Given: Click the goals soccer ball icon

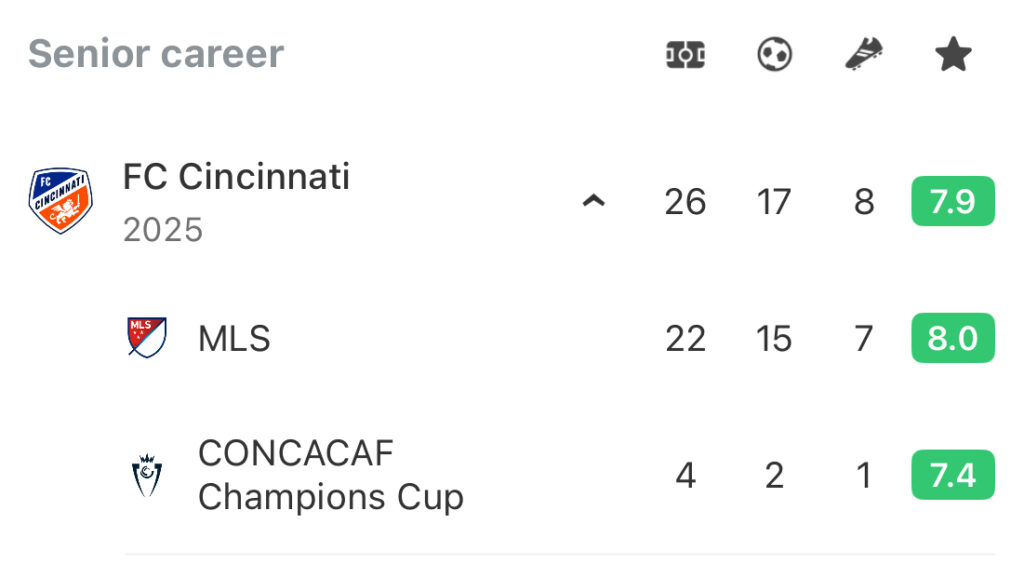Looking at the screenshot, I should coord(775,54).
